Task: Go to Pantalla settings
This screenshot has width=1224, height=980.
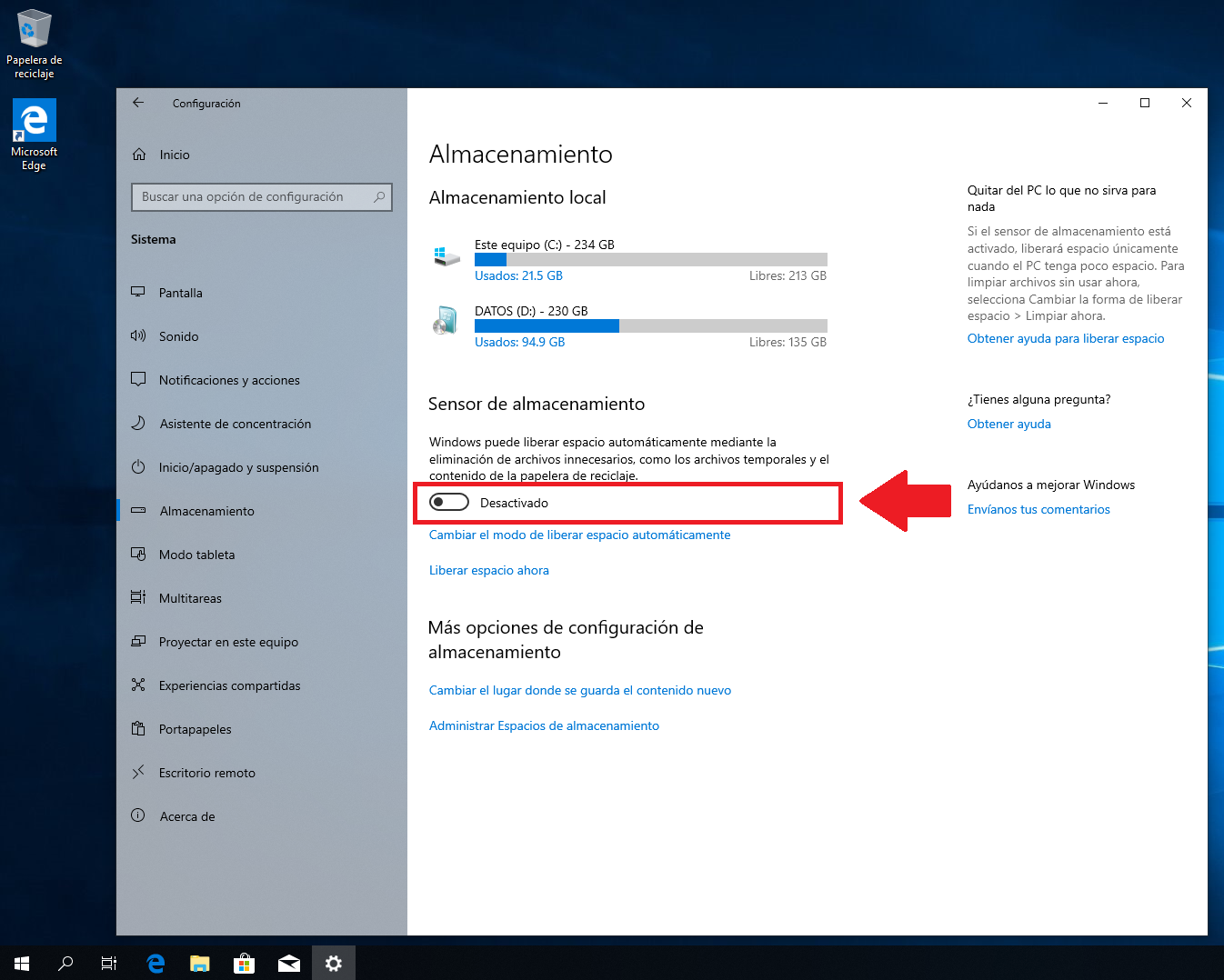Action: point(180,293)
